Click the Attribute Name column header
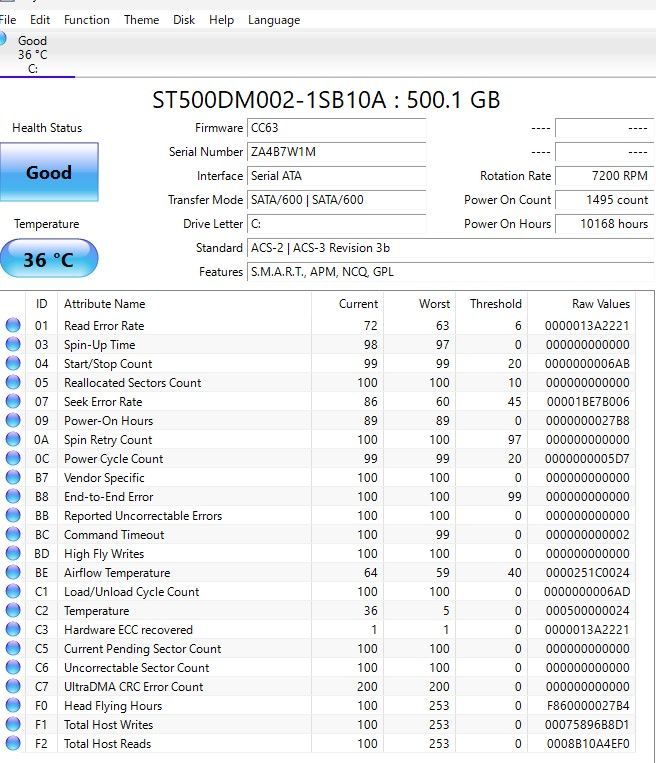 184,304
